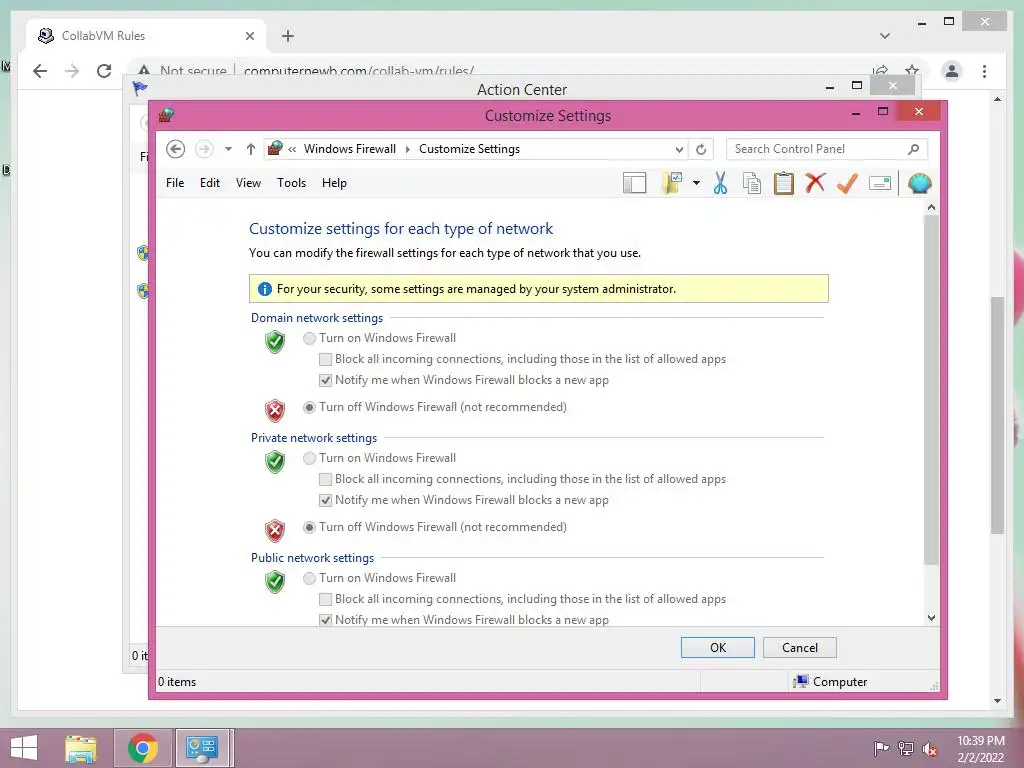Toggle Private 'Notify me' checkbox

(325, 500)
